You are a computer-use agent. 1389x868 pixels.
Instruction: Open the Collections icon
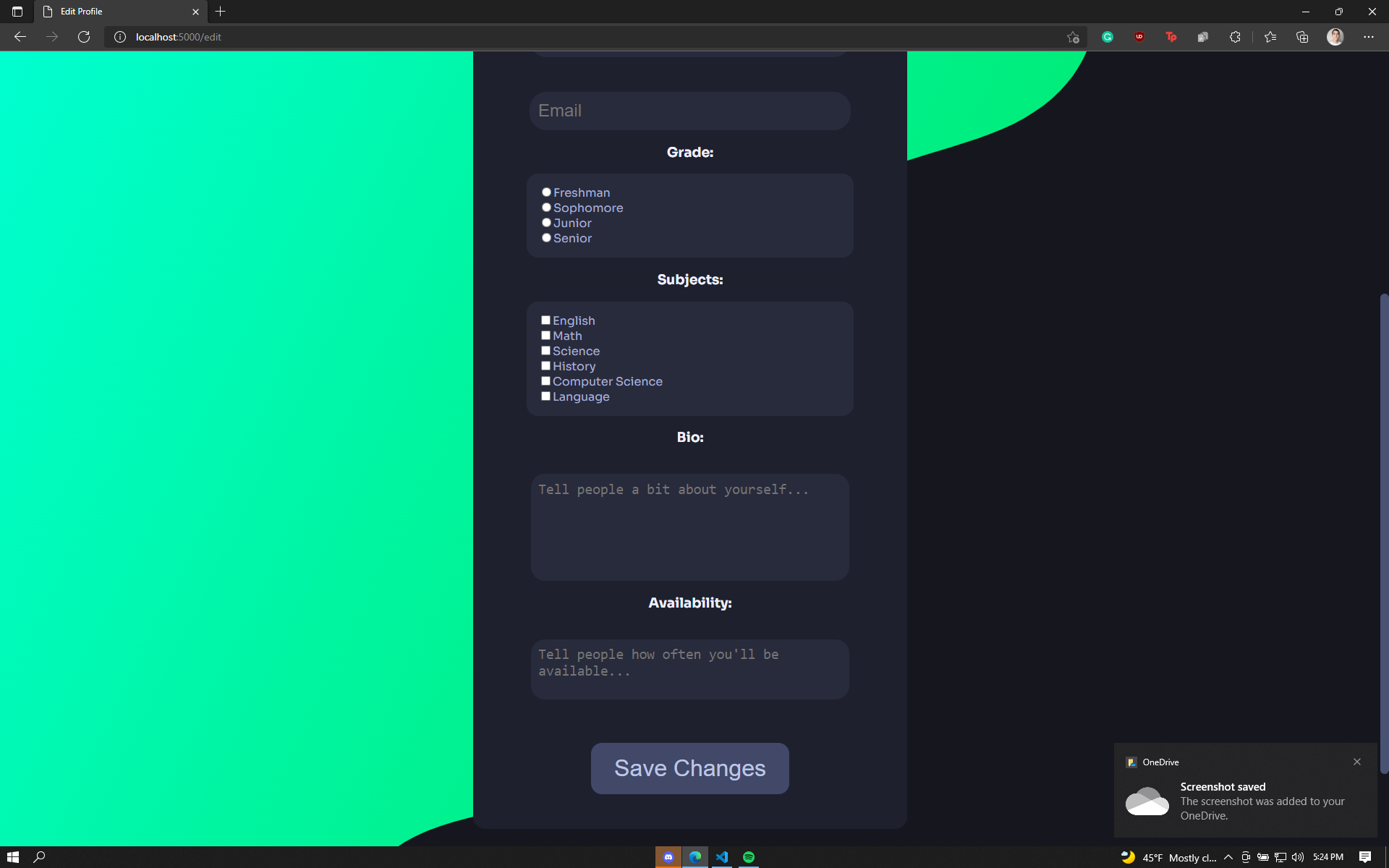(1302, 37)
